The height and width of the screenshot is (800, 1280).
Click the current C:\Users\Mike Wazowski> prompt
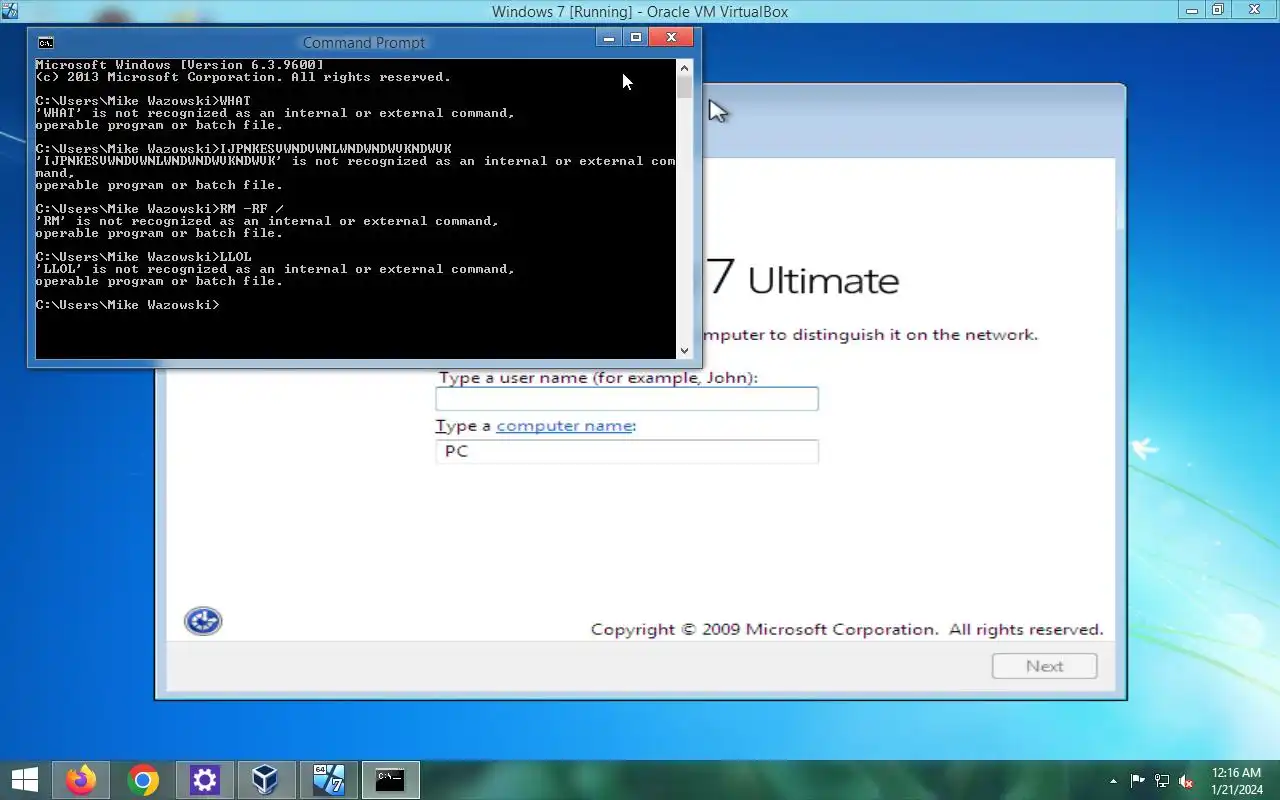click(x=127, y=305)
